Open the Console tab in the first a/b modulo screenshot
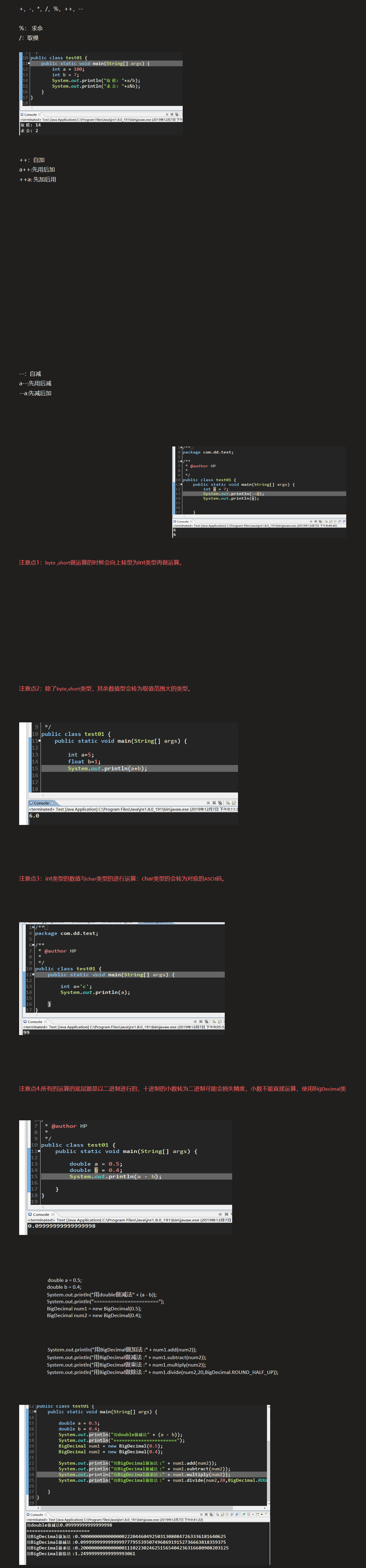The image size is (366, 1568). (31, 114)
